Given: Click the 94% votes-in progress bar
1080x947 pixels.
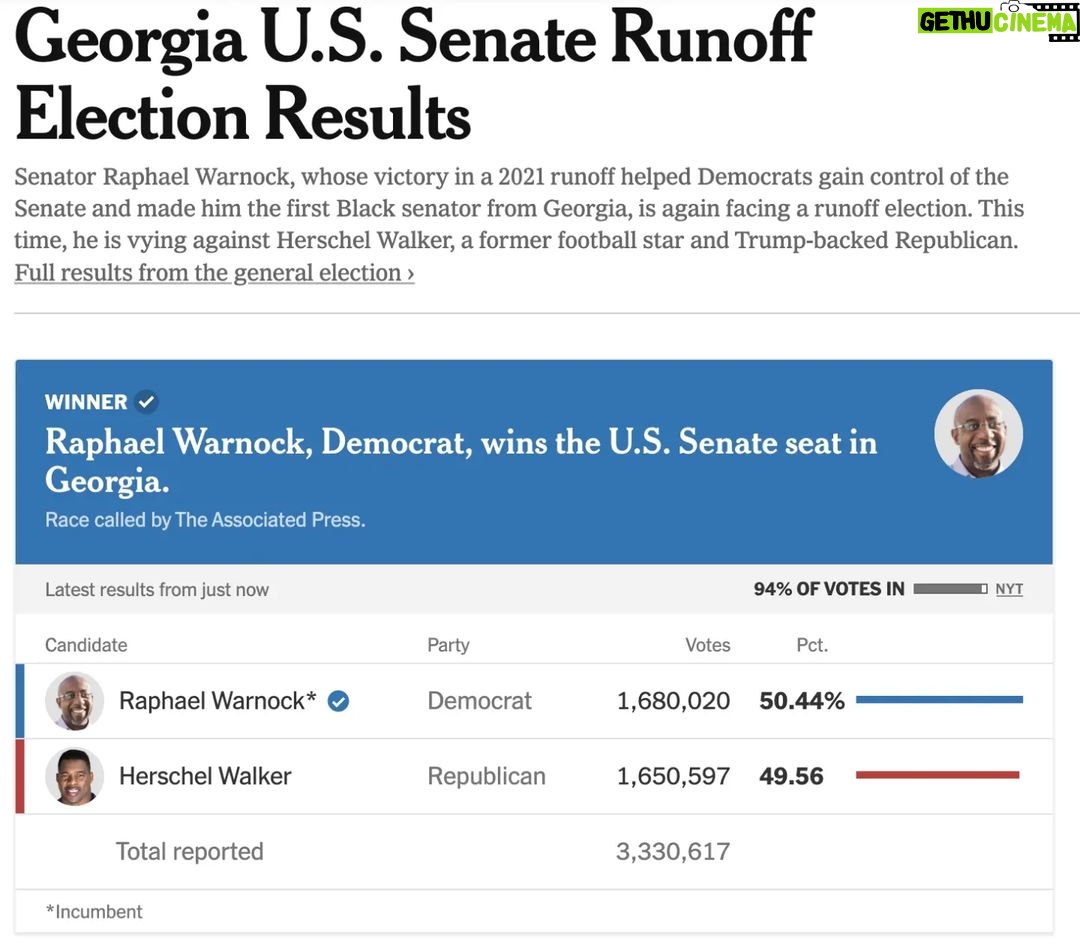Looking at the screenshot, I should point(951,589).
